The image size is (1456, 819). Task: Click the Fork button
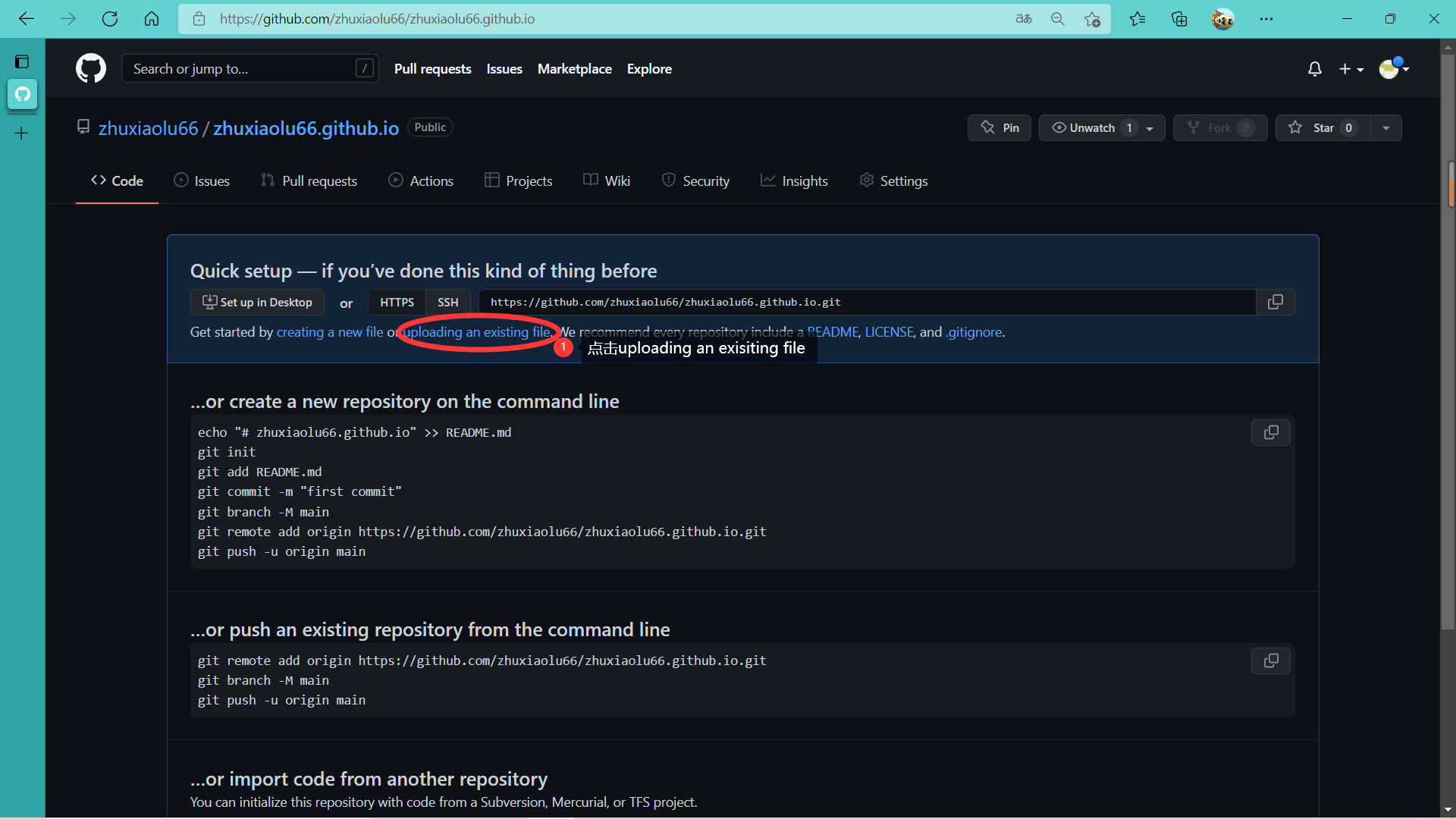pos(1220,127)
